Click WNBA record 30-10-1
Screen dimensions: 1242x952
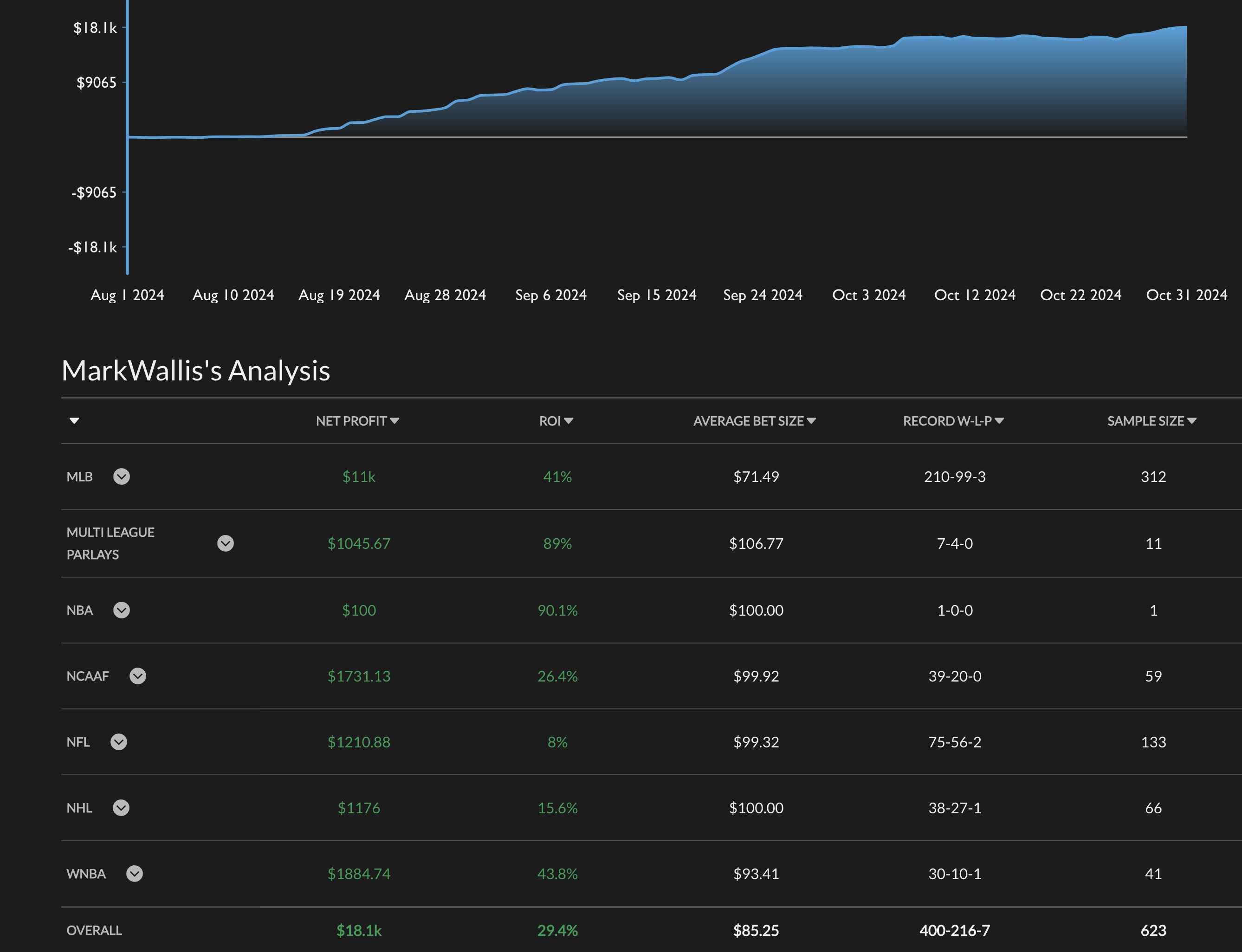[955, 874]
